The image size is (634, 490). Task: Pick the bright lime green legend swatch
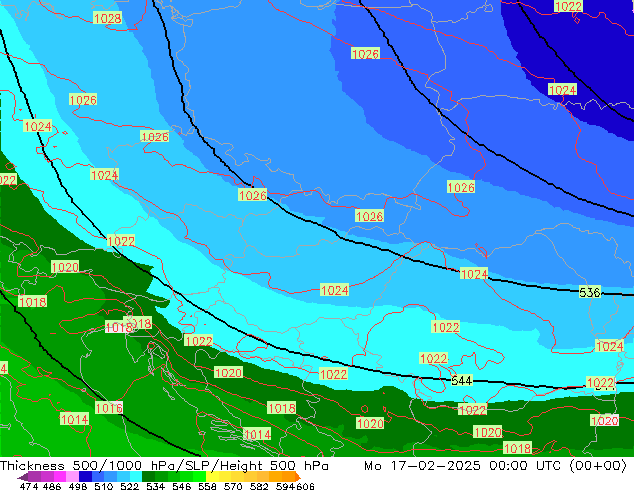pyautogui.click(x=199, y=477)
